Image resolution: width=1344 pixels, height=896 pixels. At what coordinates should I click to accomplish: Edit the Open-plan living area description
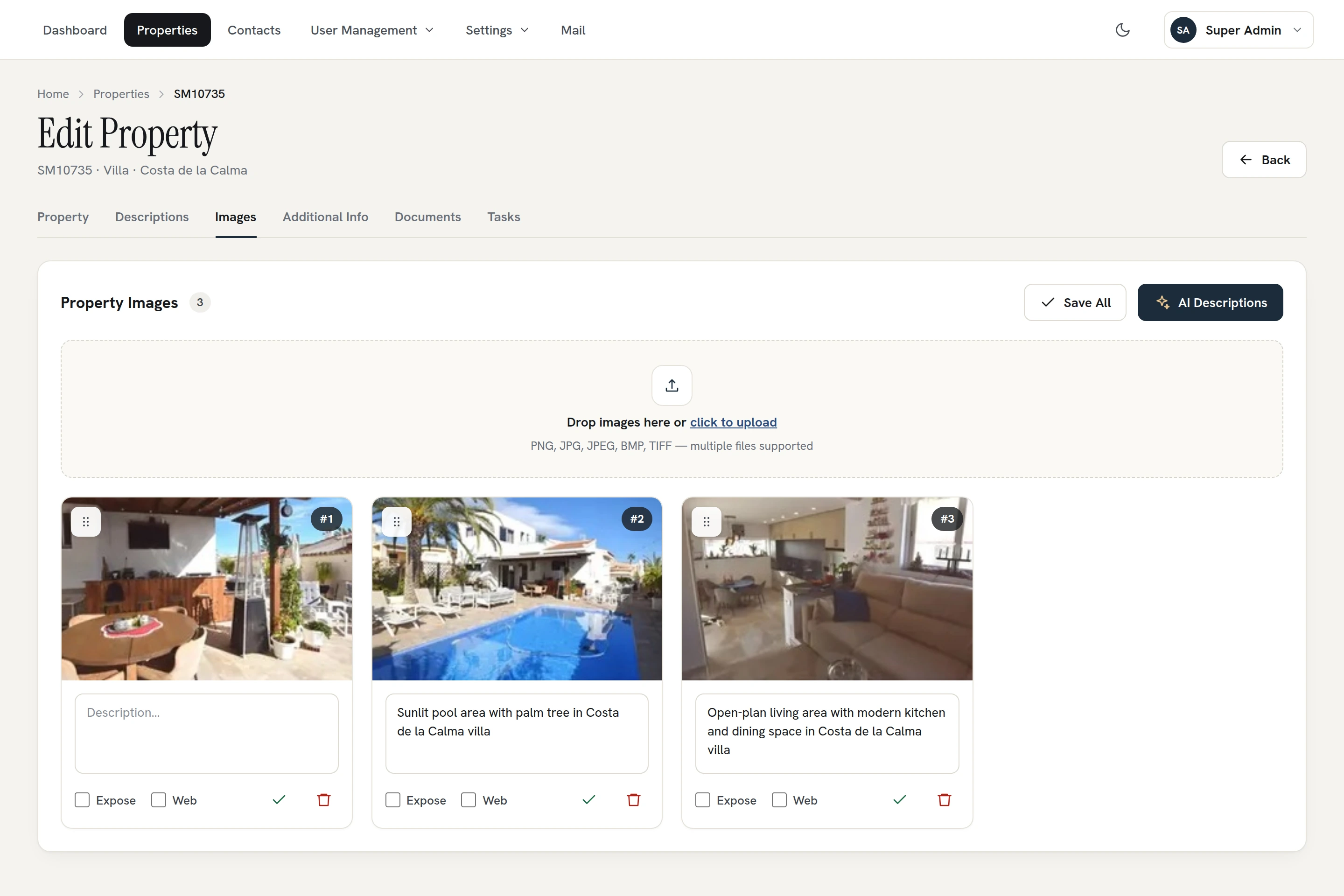click(x=827, y=734)
